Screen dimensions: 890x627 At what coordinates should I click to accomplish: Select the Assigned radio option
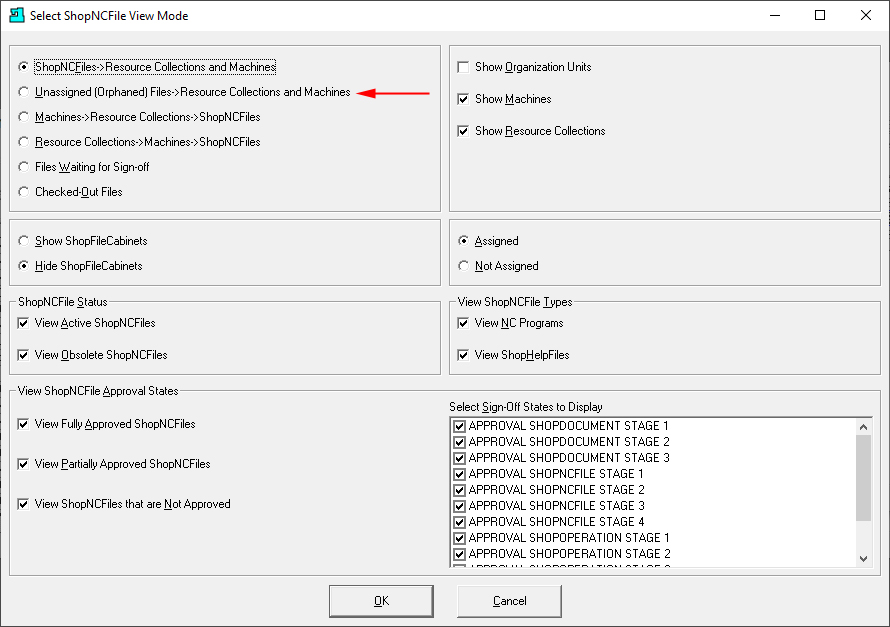tap(463, 241)
